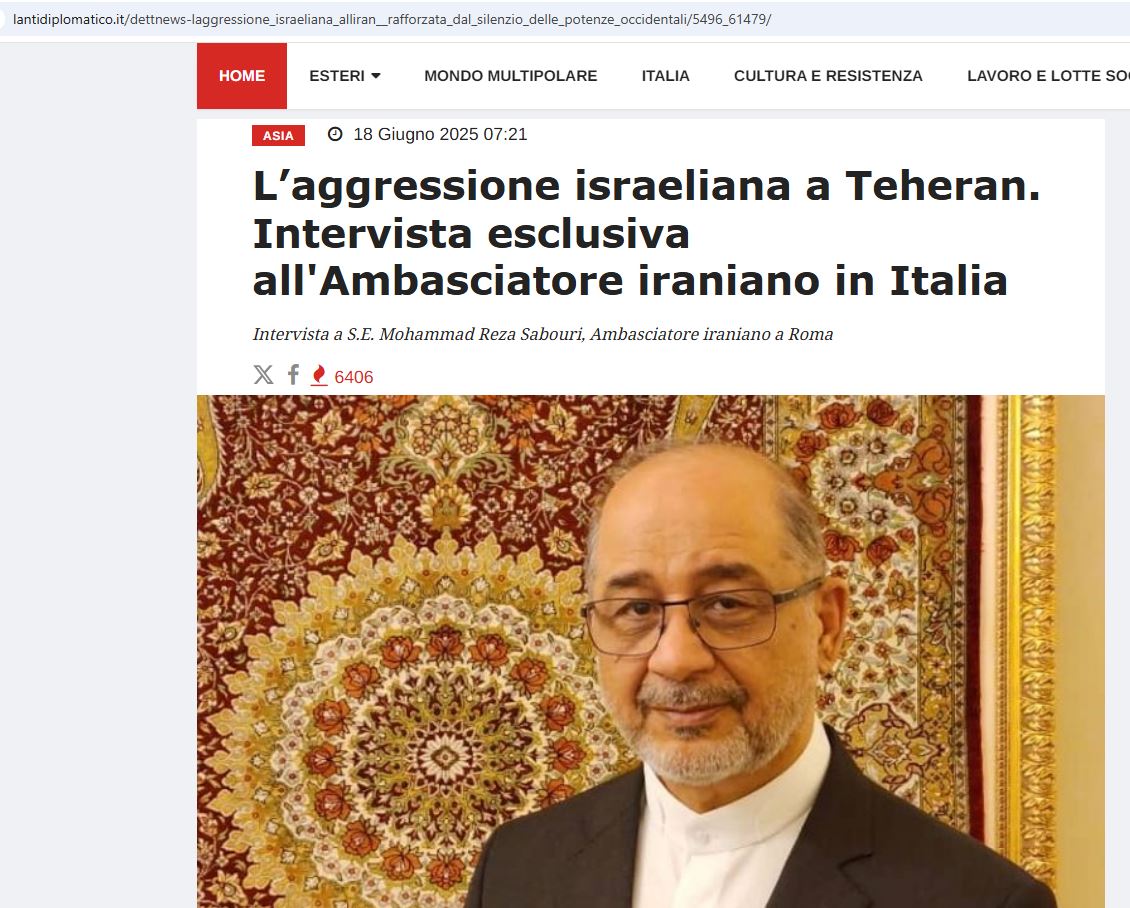
Task: Go to the HOME tab
Action: (242, 76)
